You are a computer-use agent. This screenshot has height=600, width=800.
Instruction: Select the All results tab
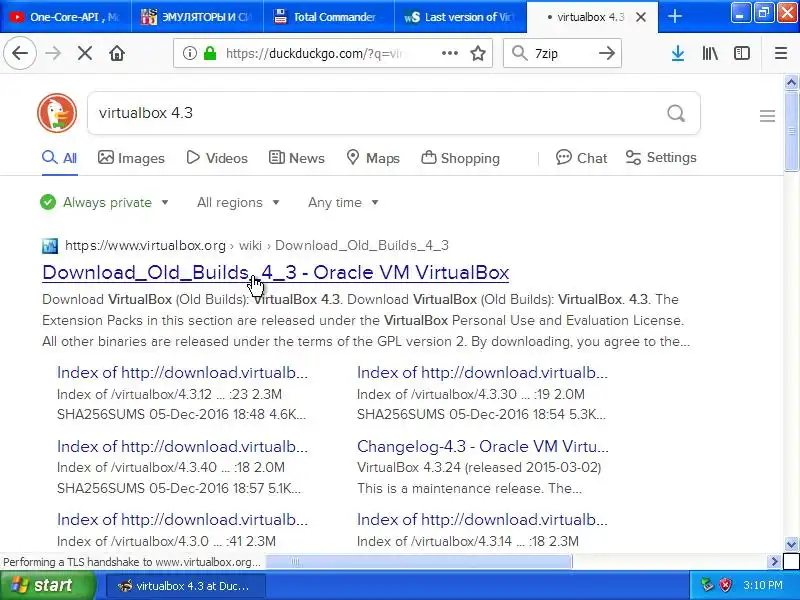[60, 158]
